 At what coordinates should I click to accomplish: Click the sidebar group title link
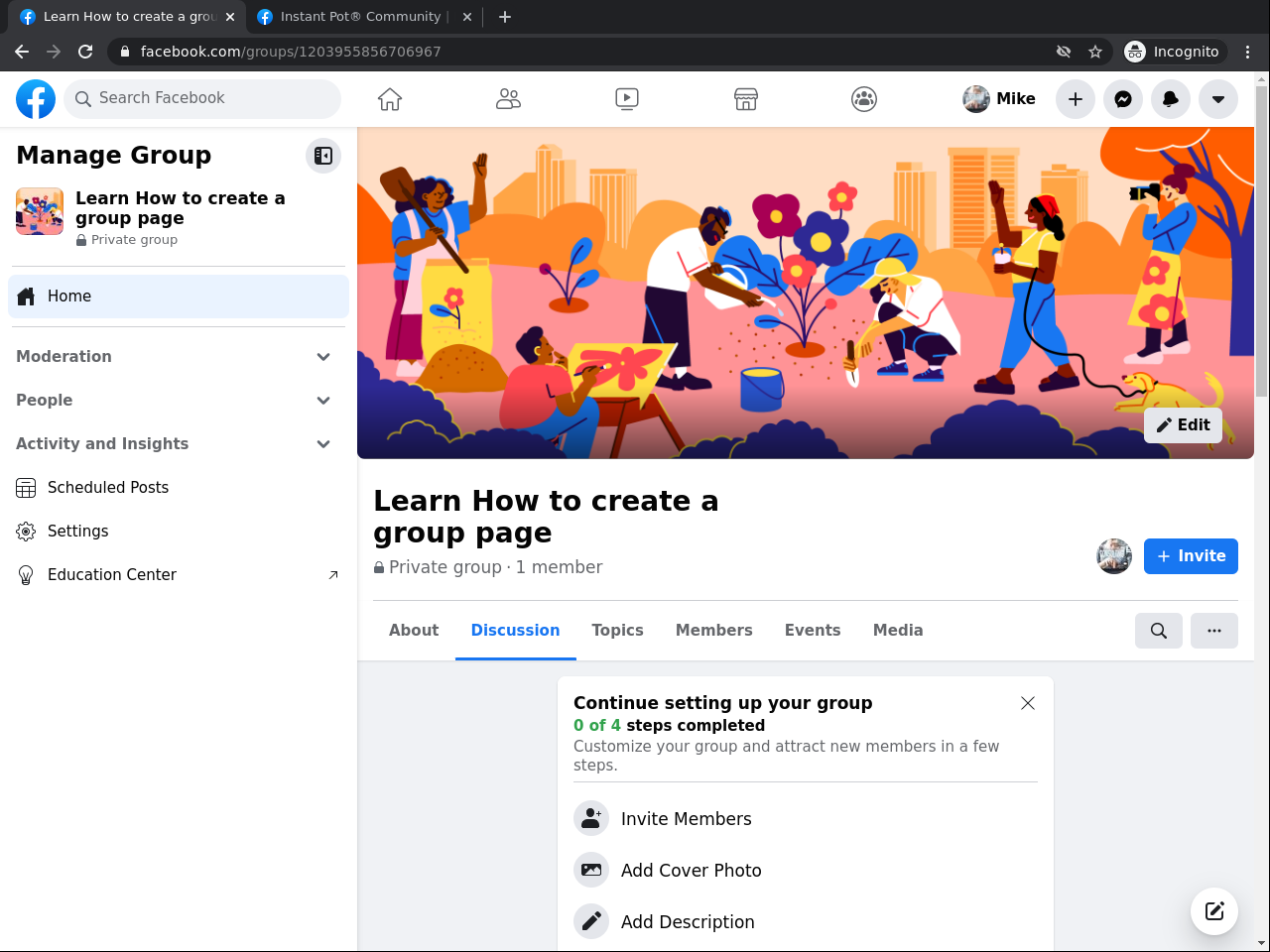tap(181, 208)
